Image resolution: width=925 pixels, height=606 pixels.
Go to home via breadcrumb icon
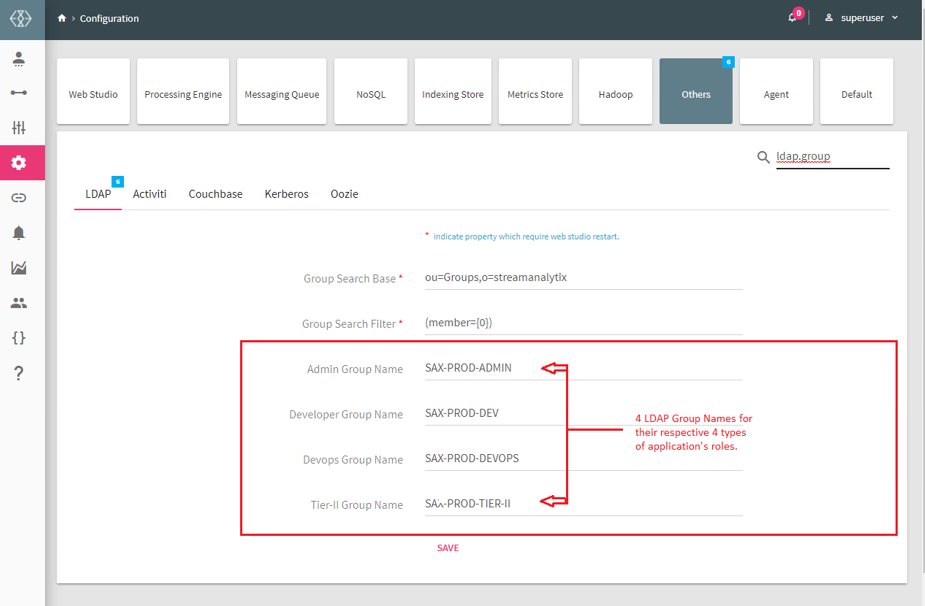pyautogui.click(x=62, y=18)
